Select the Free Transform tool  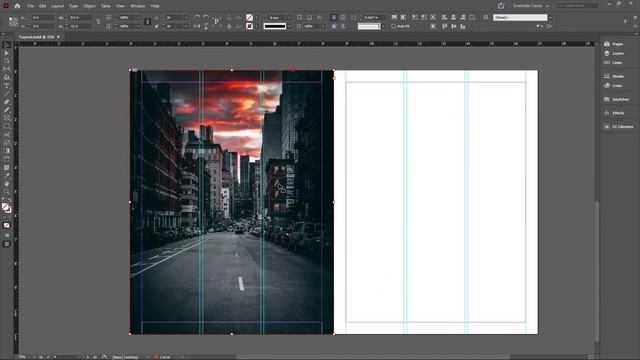(7, 143)
